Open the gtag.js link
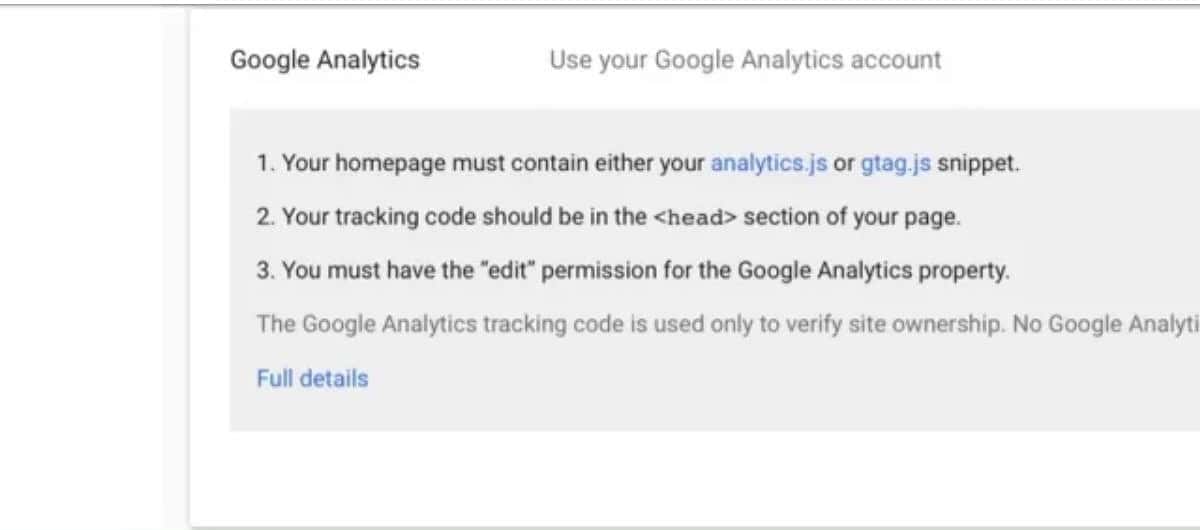Screen dimensions: 1200x530 click(x=895, y=164)
